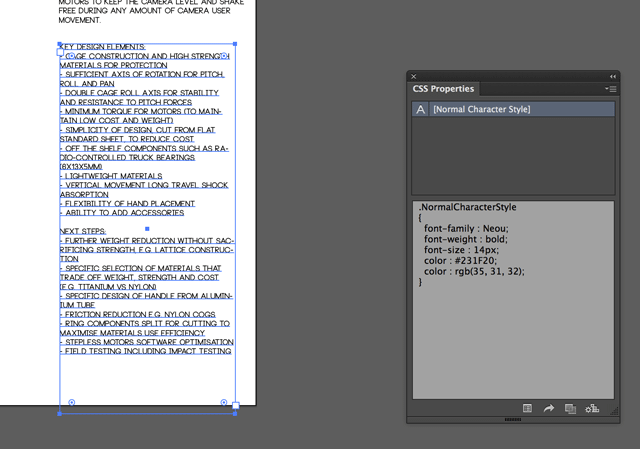Open the CSS Export Options icon
Image resolution: width=640 pixels, height=449 pixels.
tap(527, 408)
